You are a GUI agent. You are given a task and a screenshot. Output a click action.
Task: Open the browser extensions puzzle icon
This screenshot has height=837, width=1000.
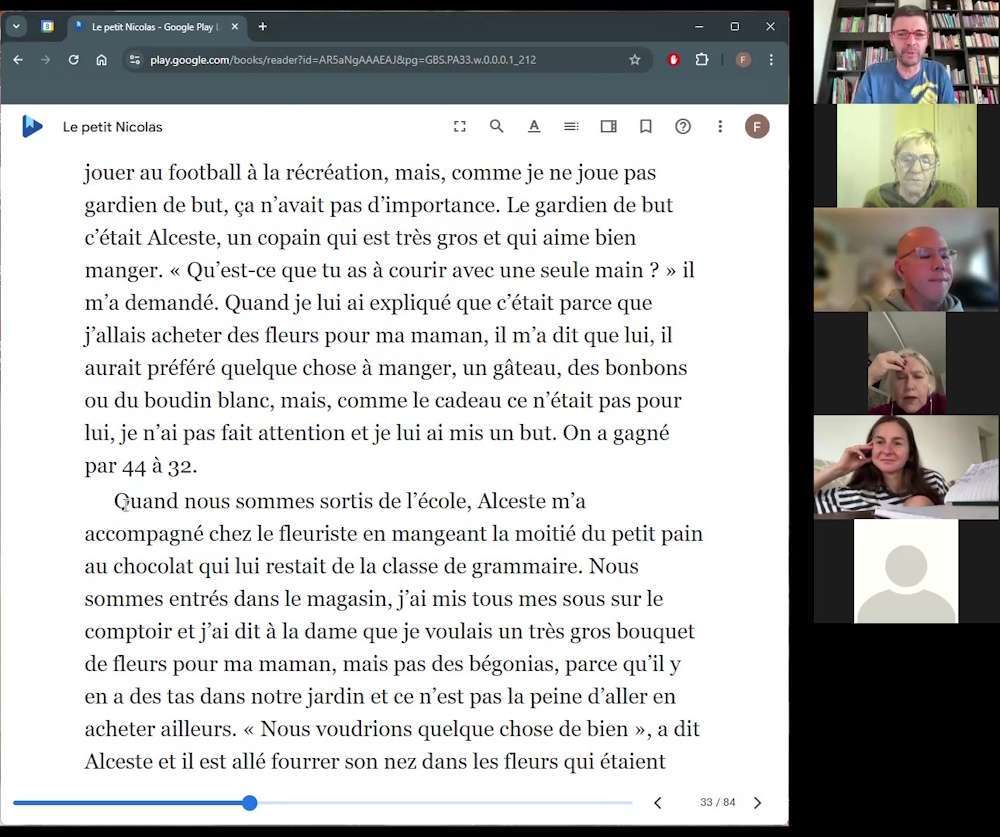pos(702,60)
